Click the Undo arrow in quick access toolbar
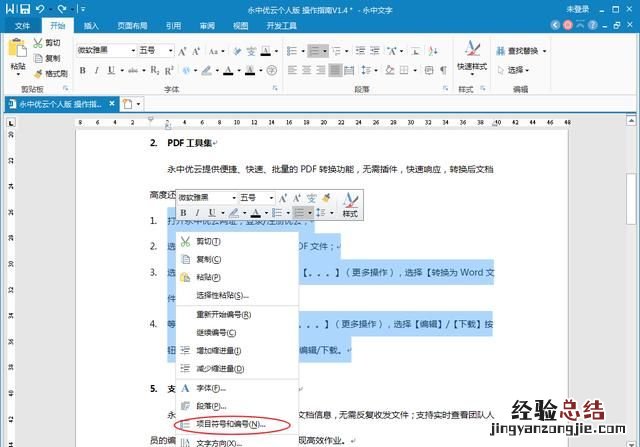 40,9
